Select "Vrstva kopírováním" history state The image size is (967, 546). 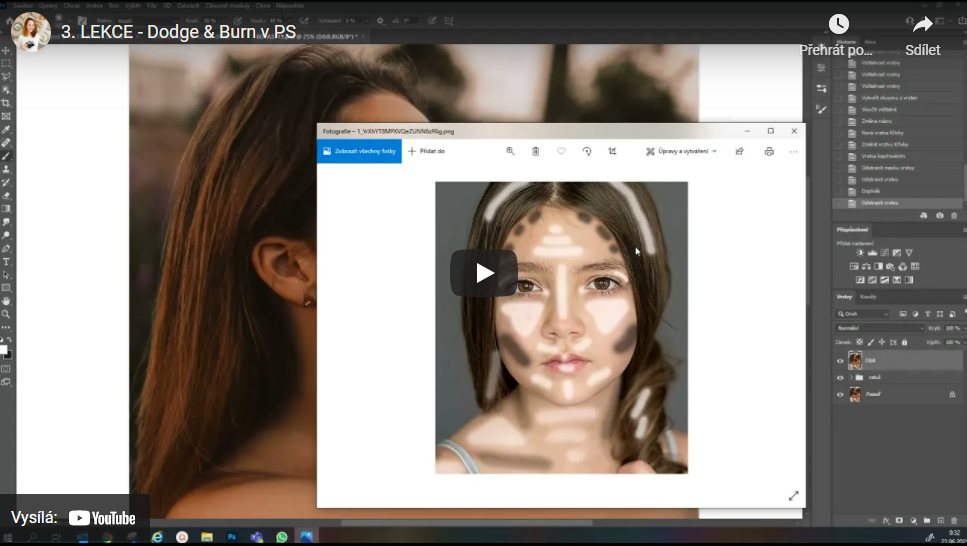(883, 156)
